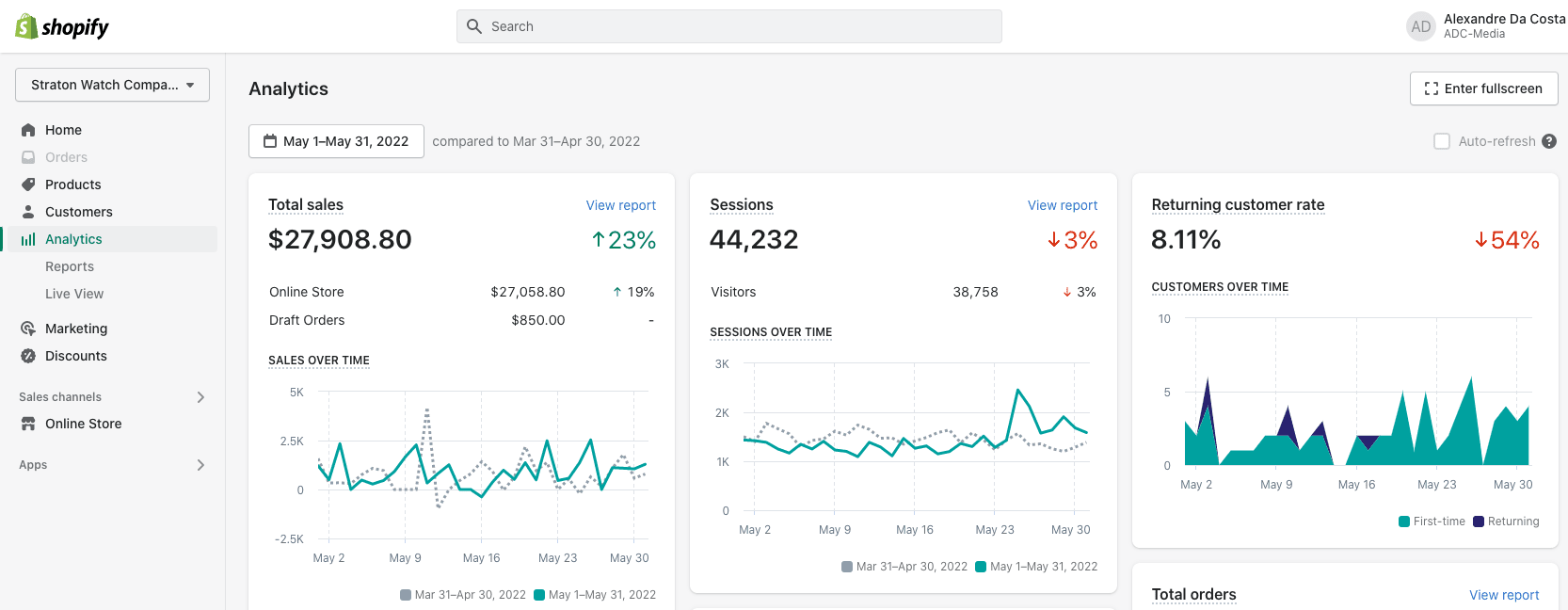The height and width of the screenshot is (610, 1568).
Task: Open the AD user avatar menu
Action: tap(1421, 26)
